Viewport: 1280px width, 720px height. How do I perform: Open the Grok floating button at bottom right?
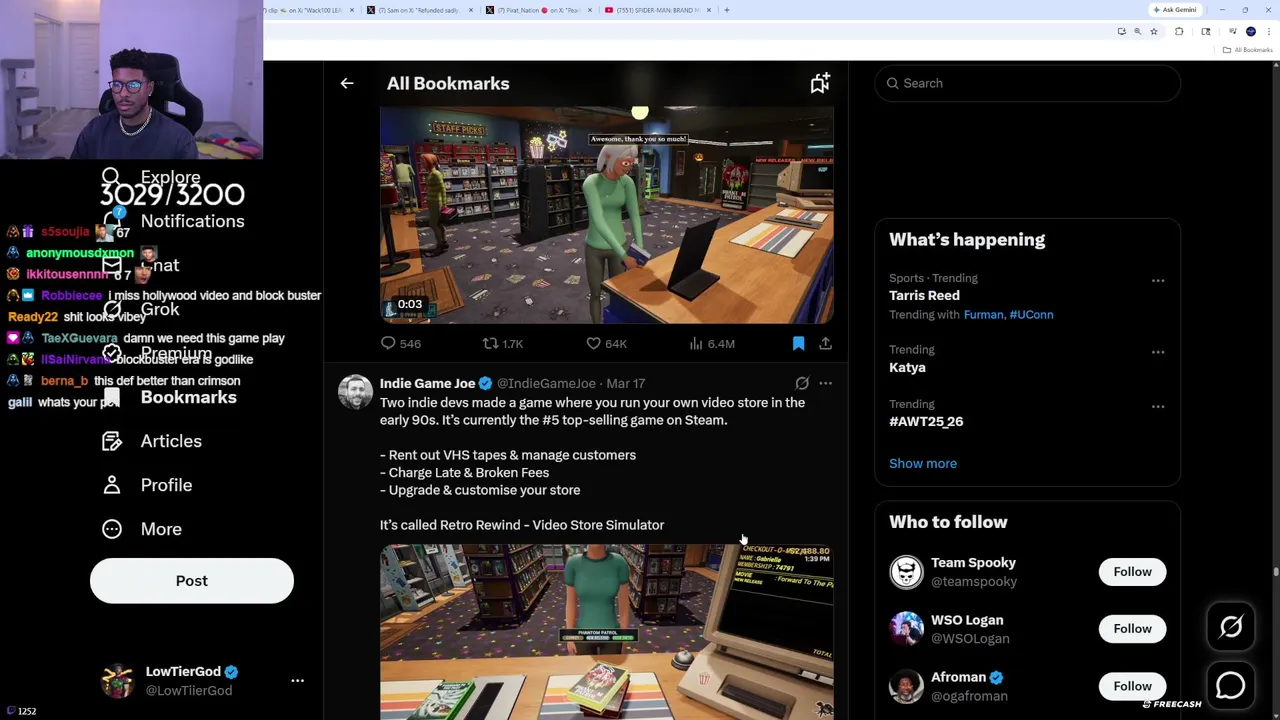pos(1231,627)
